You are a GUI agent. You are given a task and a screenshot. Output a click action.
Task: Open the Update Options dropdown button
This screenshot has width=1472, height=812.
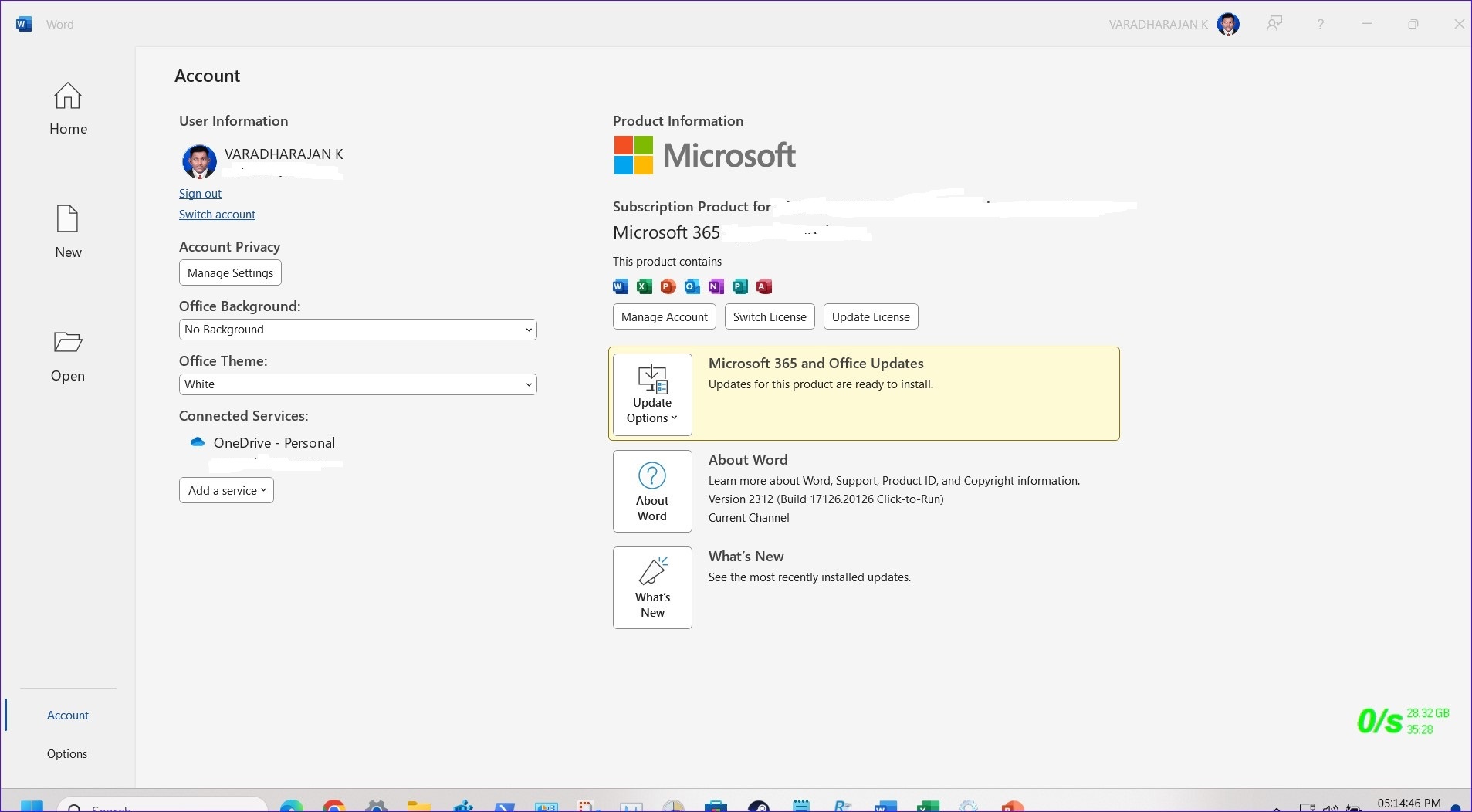(x=652, y=394)
